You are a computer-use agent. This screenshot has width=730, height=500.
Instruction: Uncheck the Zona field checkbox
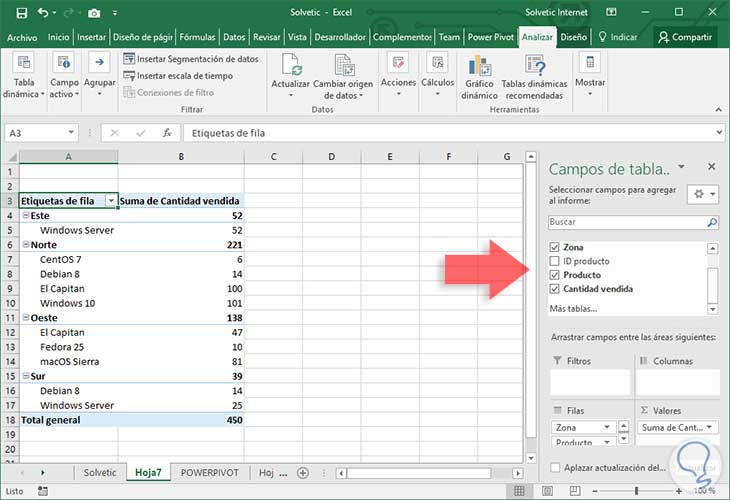pos(555,247)
